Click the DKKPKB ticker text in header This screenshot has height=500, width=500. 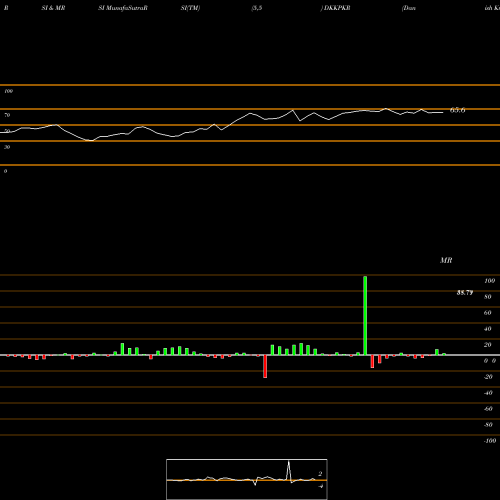coord(337,8)
